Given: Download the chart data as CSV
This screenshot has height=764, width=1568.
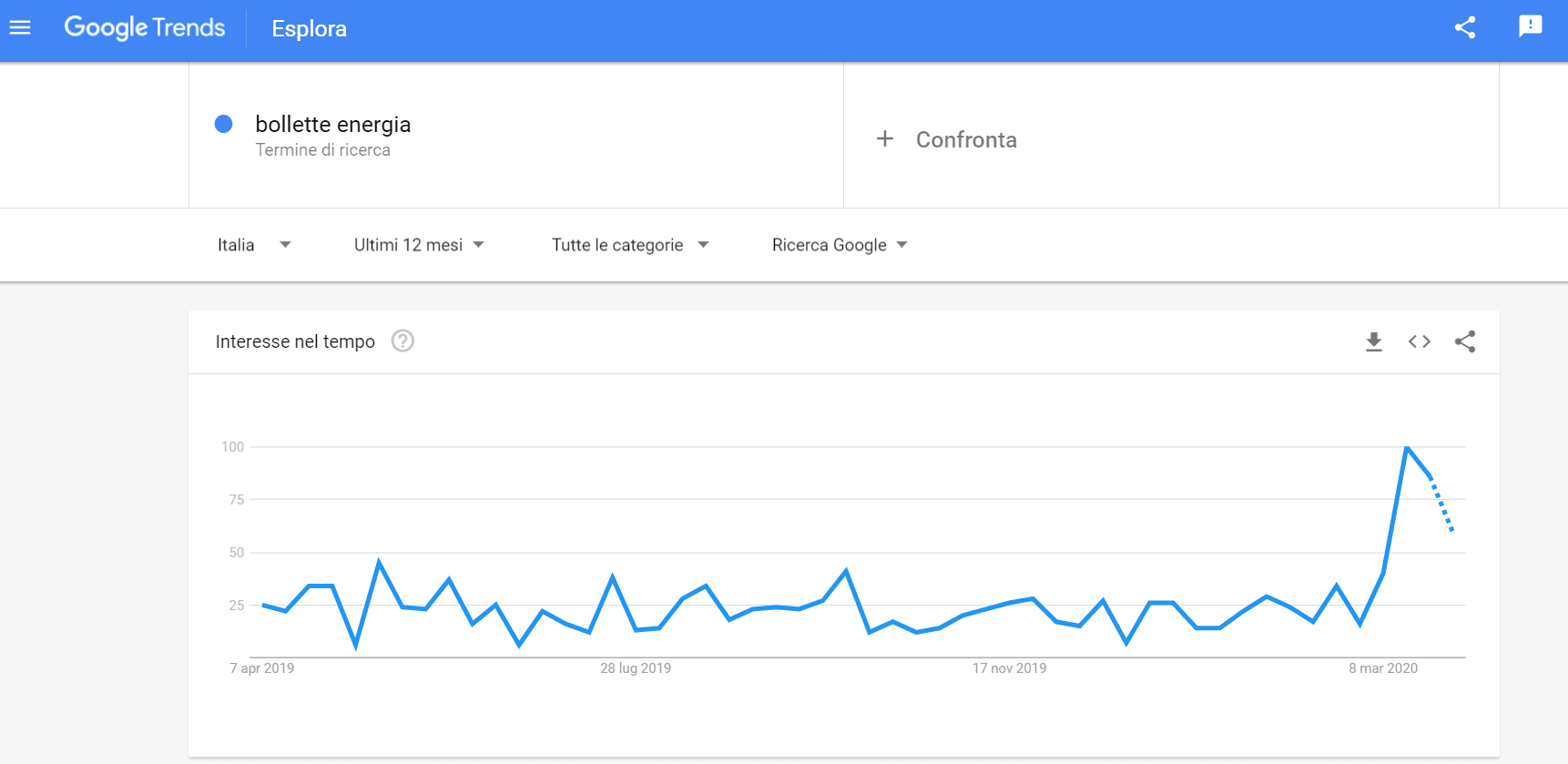Looking at the screenshot, I should [1374, 341].
